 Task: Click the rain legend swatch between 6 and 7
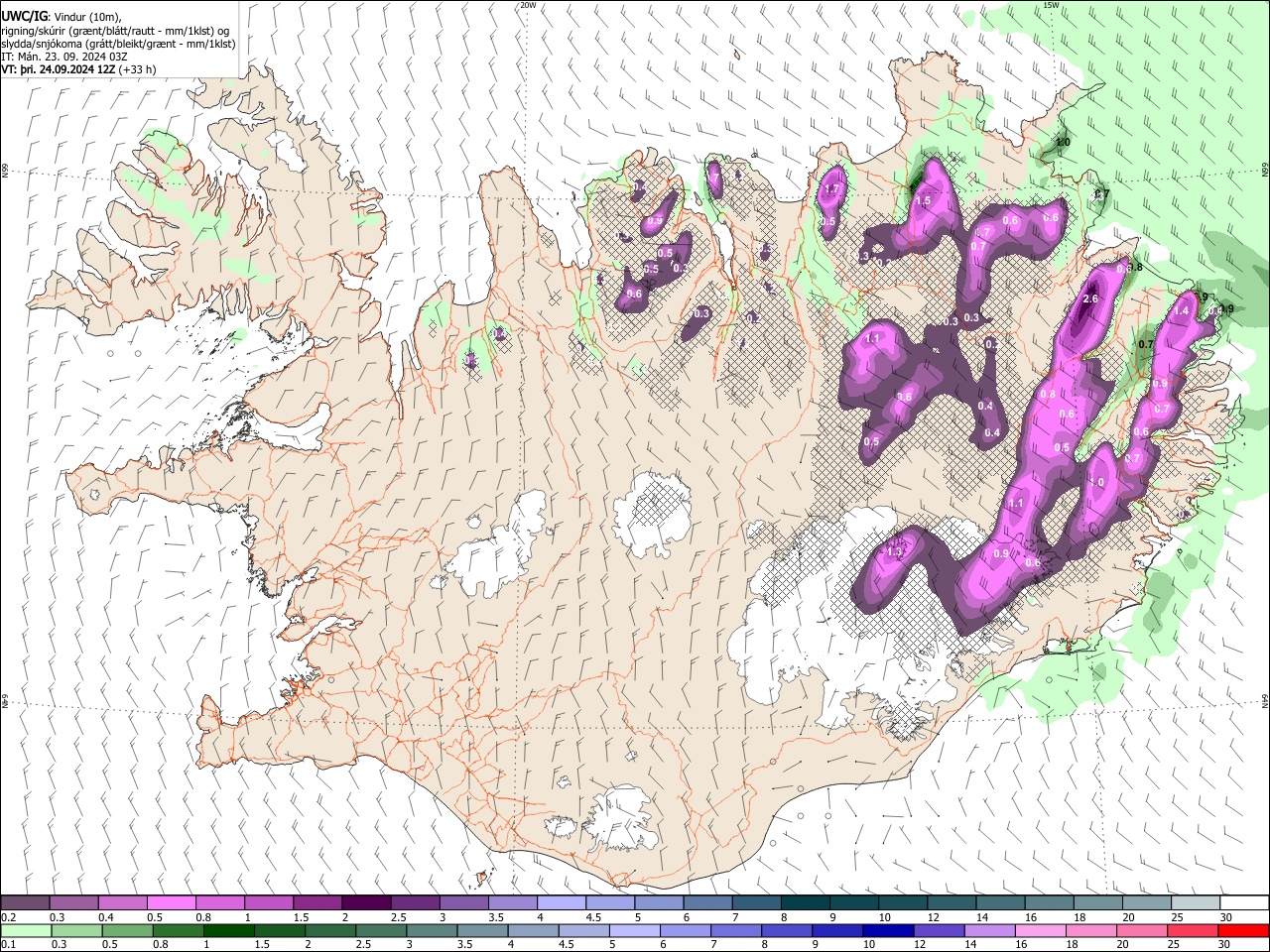685,931
